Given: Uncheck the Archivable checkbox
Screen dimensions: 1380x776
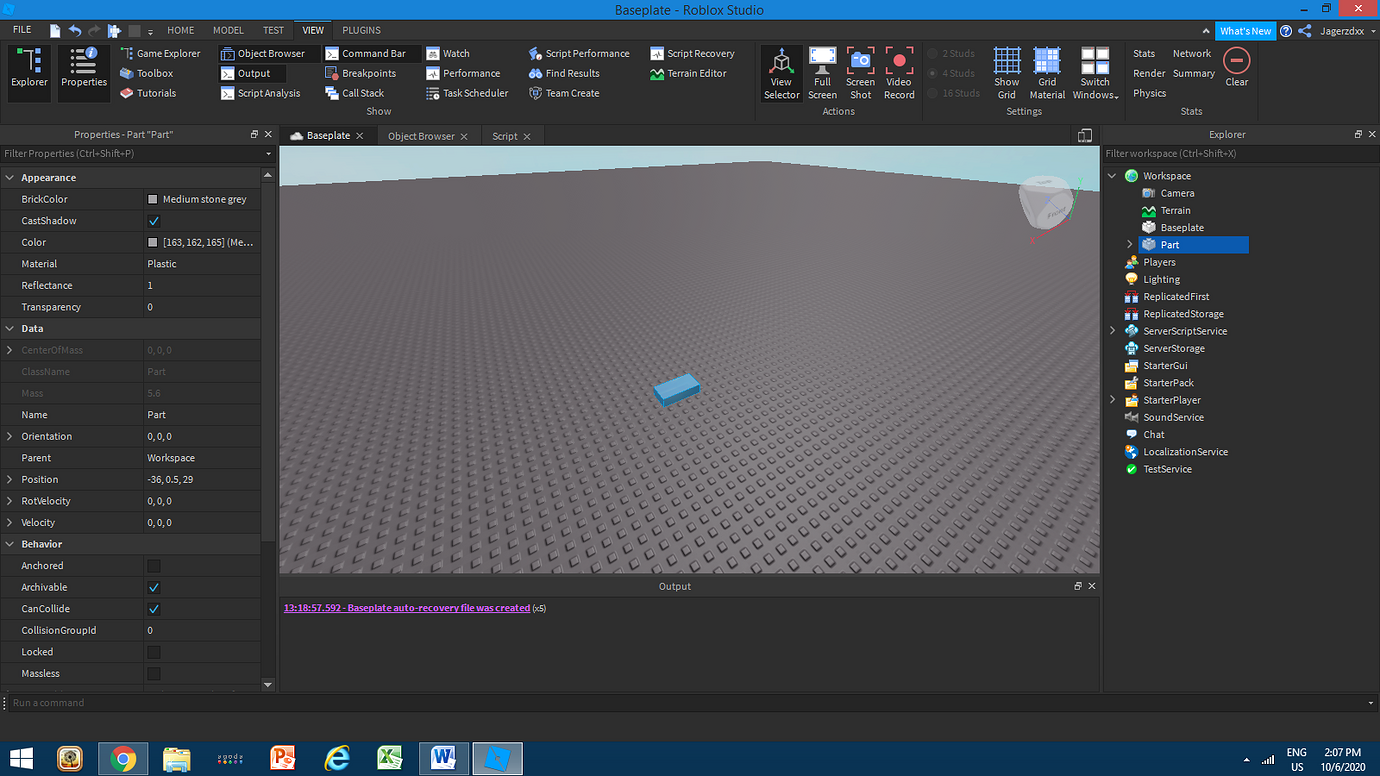Looking at the screenshot, I should point(153,588).
